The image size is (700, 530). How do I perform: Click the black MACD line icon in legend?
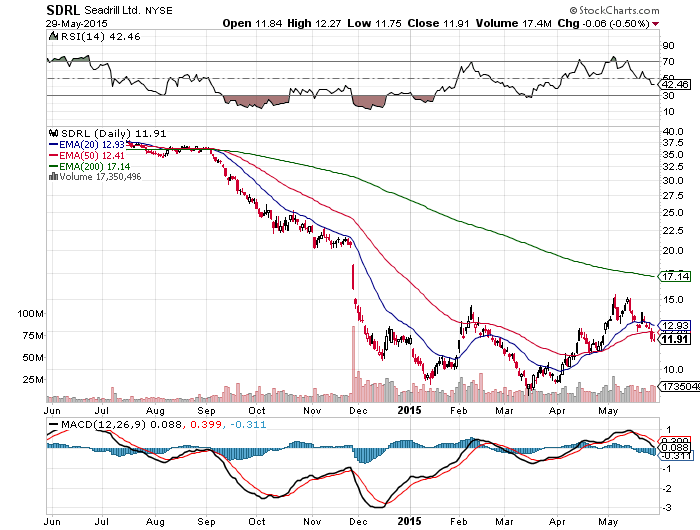coord(53,425)
